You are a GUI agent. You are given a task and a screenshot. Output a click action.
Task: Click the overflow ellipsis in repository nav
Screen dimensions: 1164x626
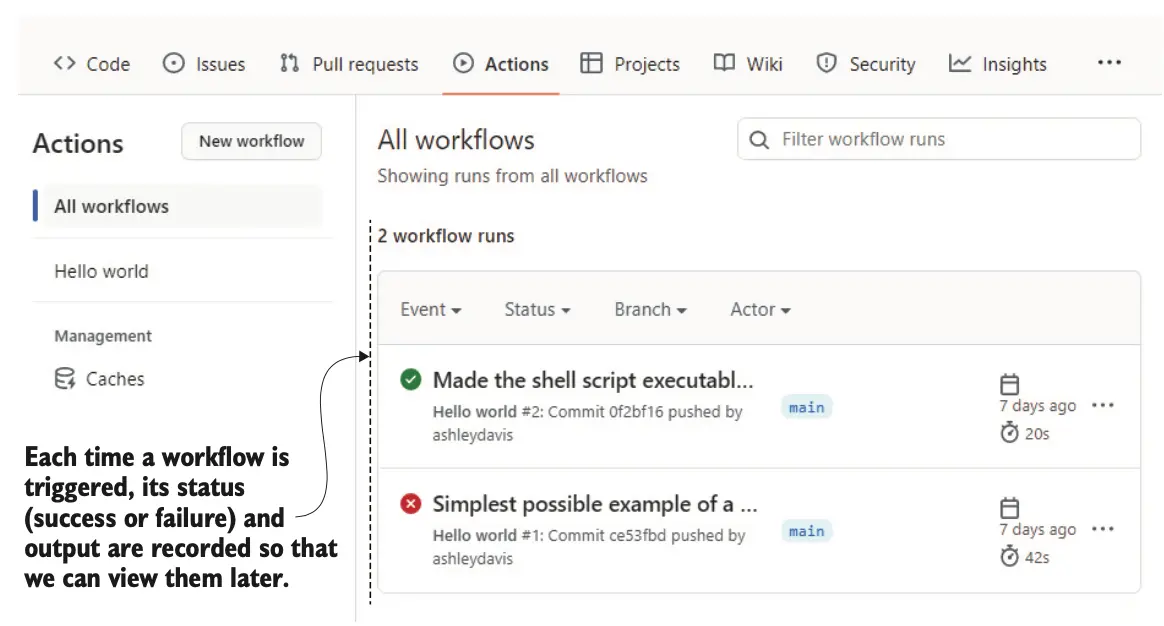(x=1109, y=63)
